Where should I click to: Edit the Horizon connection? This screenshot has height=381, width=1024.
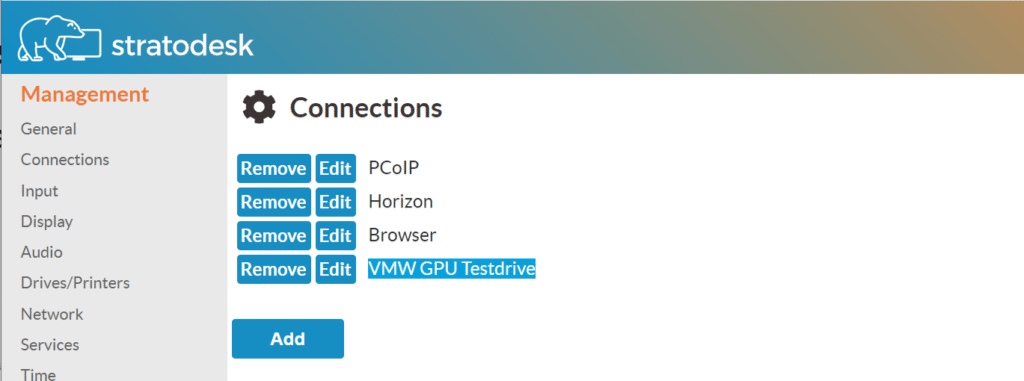pyautogui.click(x=336, y=202)
